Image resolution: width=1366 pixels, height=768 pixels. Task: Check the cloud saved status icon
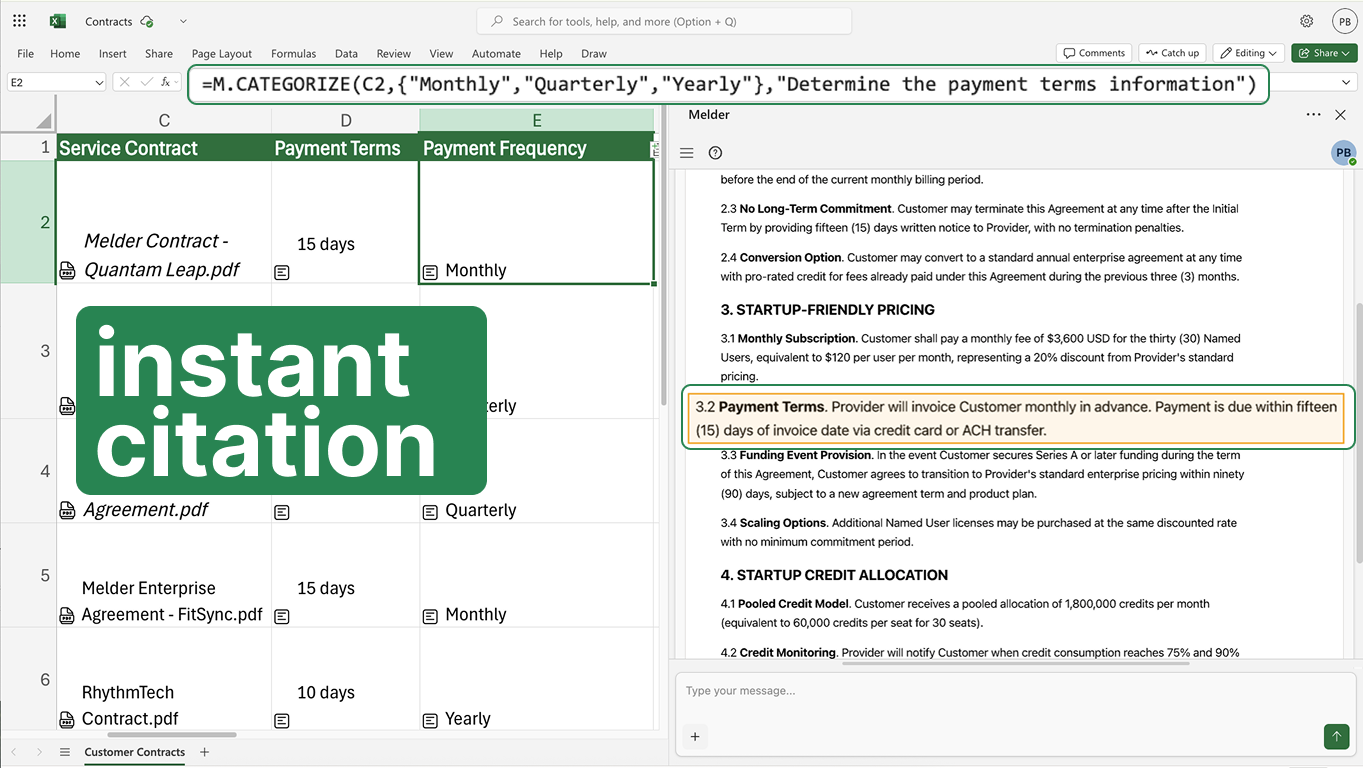click(x=148, y=21)
